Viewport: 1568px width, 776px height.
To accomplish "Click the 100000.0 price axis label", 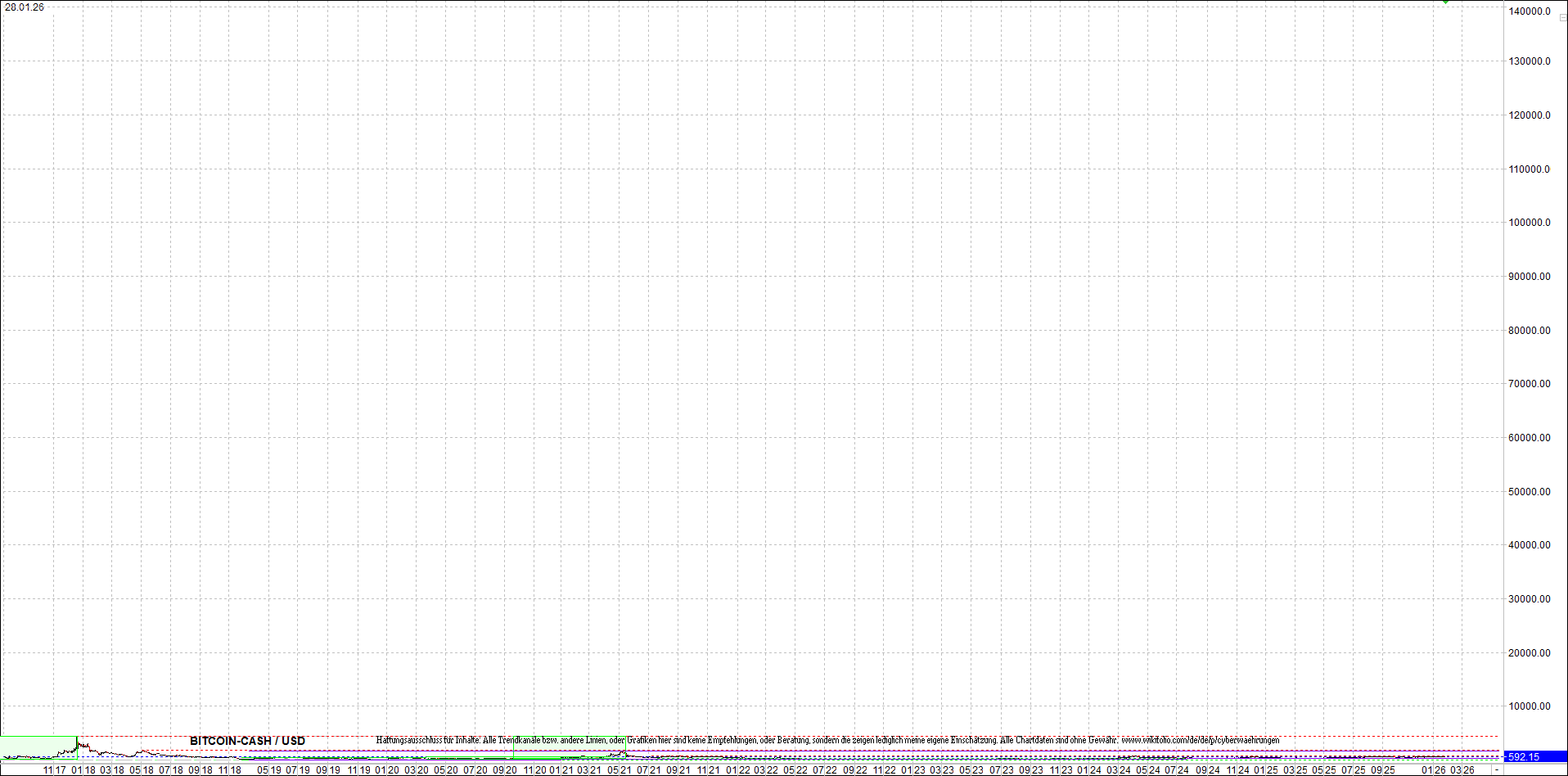I will tap(1529, 223).
